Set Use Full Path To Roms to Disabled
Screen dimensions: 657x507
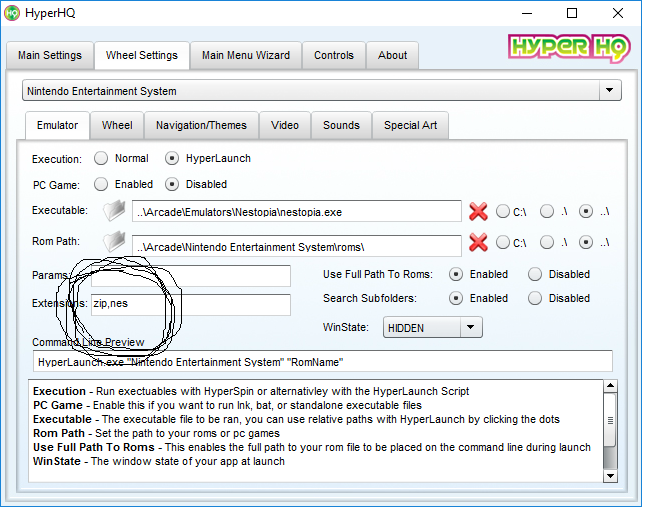(x=535, y=274)
